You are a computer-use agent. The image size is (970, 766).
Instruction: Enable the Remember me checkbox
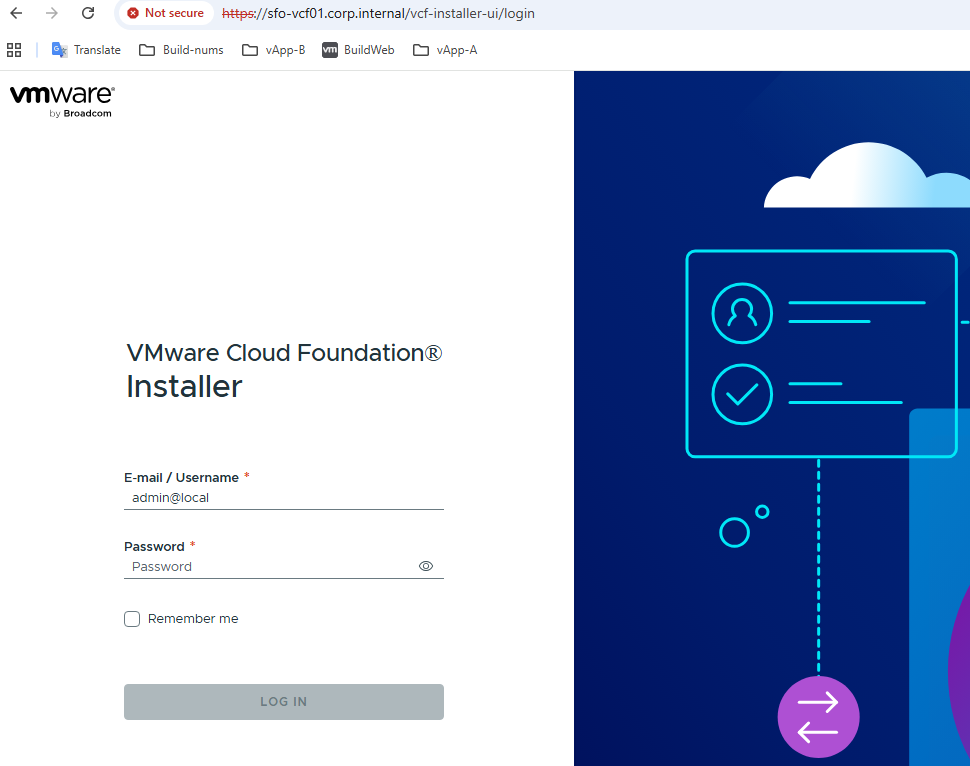(x=132, y=619)
